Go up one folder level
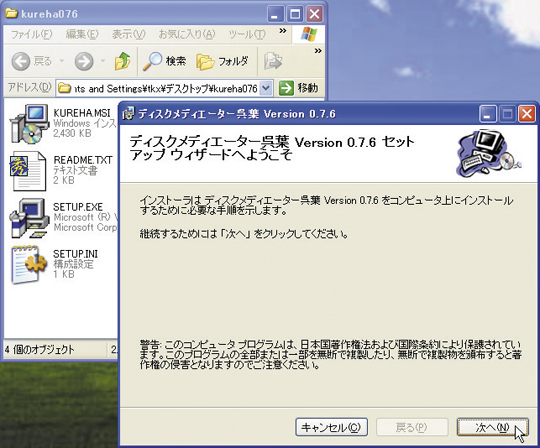This screenshot has height=448, width=540. 123,61
